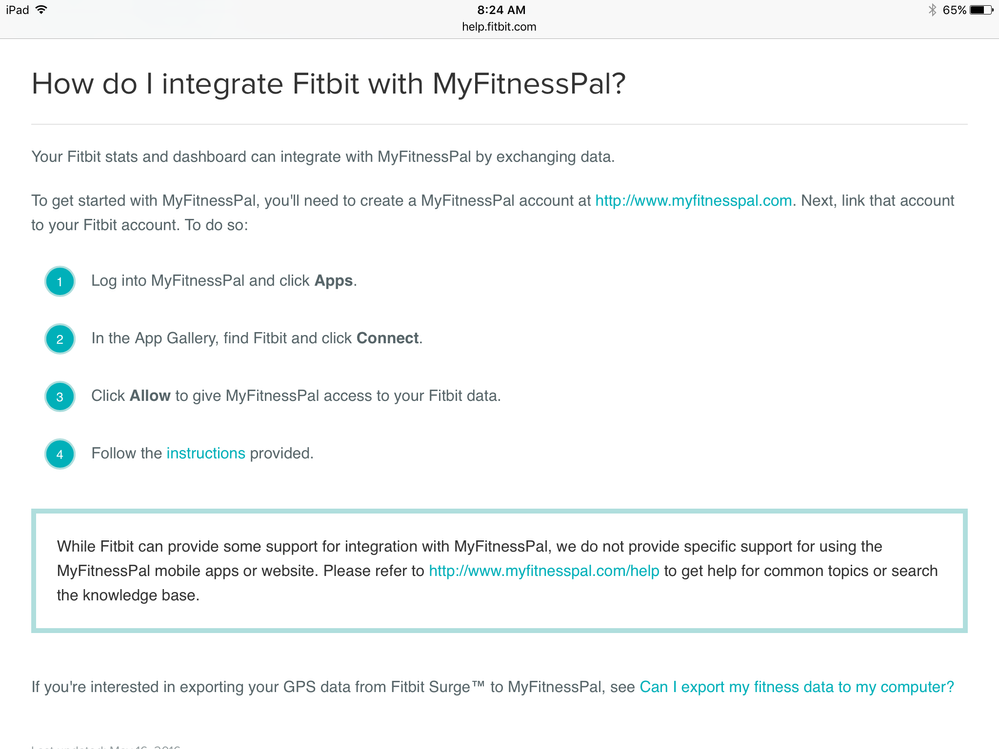Tap the Wi-Fi status icon

point(41,10)
